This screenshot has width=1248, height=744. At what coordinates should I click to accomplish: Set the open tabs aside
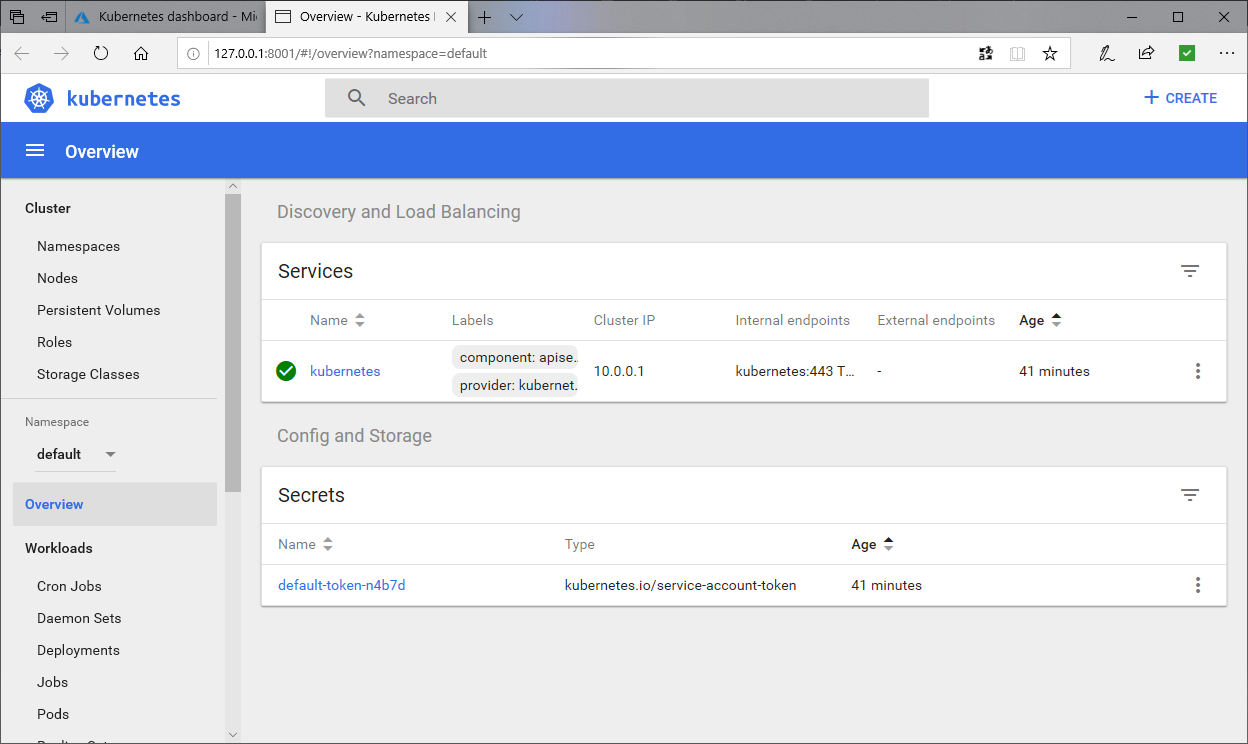(49, 17)
